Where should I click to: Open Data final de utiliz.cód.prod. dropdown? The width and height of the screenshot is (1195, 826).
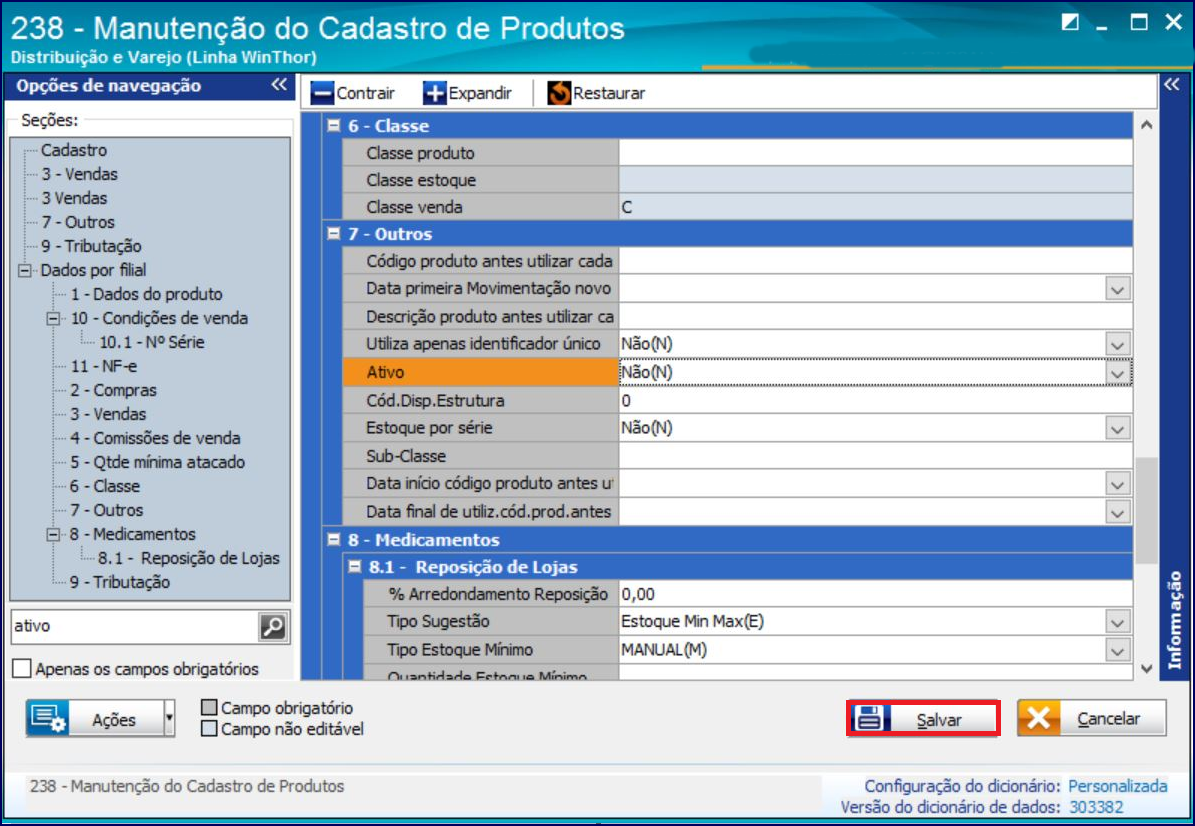(x=1117, y=512)
